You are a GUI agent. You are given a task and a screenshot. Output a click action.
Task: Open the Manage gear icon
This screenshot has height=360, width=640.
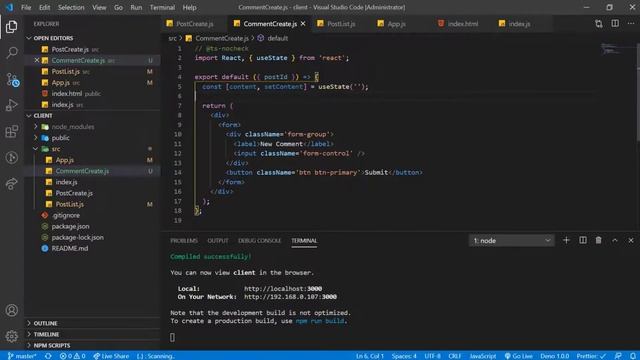click(x=12, y=336)
